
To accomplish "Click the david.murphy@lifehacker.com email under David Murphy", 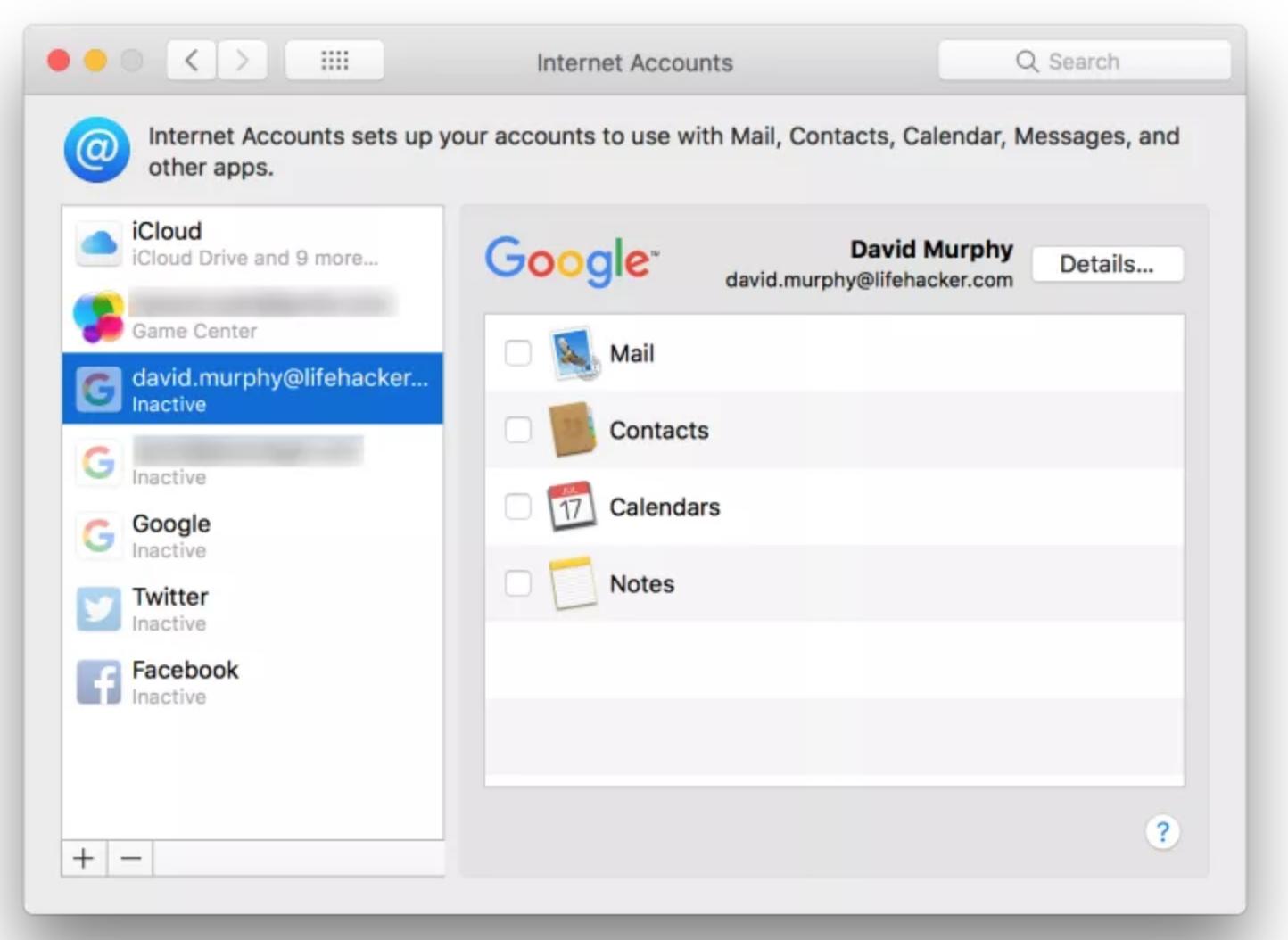I will tap(869, 280).
